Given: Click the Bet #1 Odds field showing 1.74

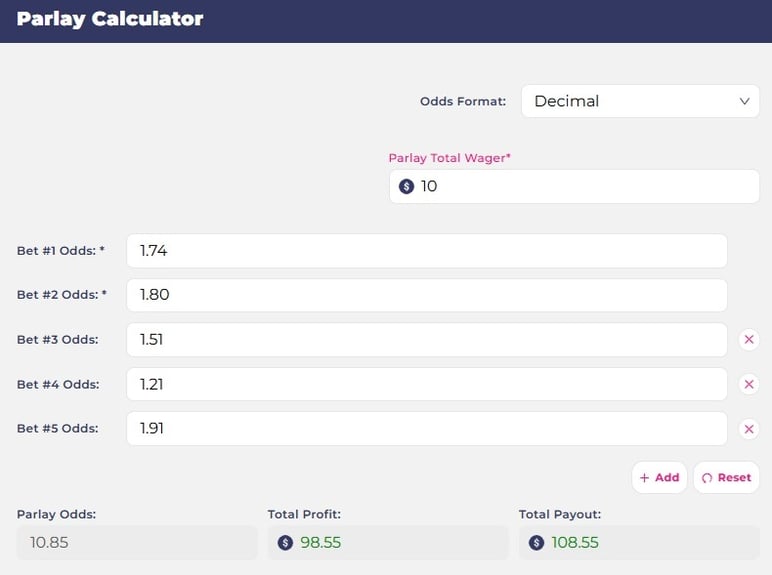Looking at the screenshot, I should [426, 251].
